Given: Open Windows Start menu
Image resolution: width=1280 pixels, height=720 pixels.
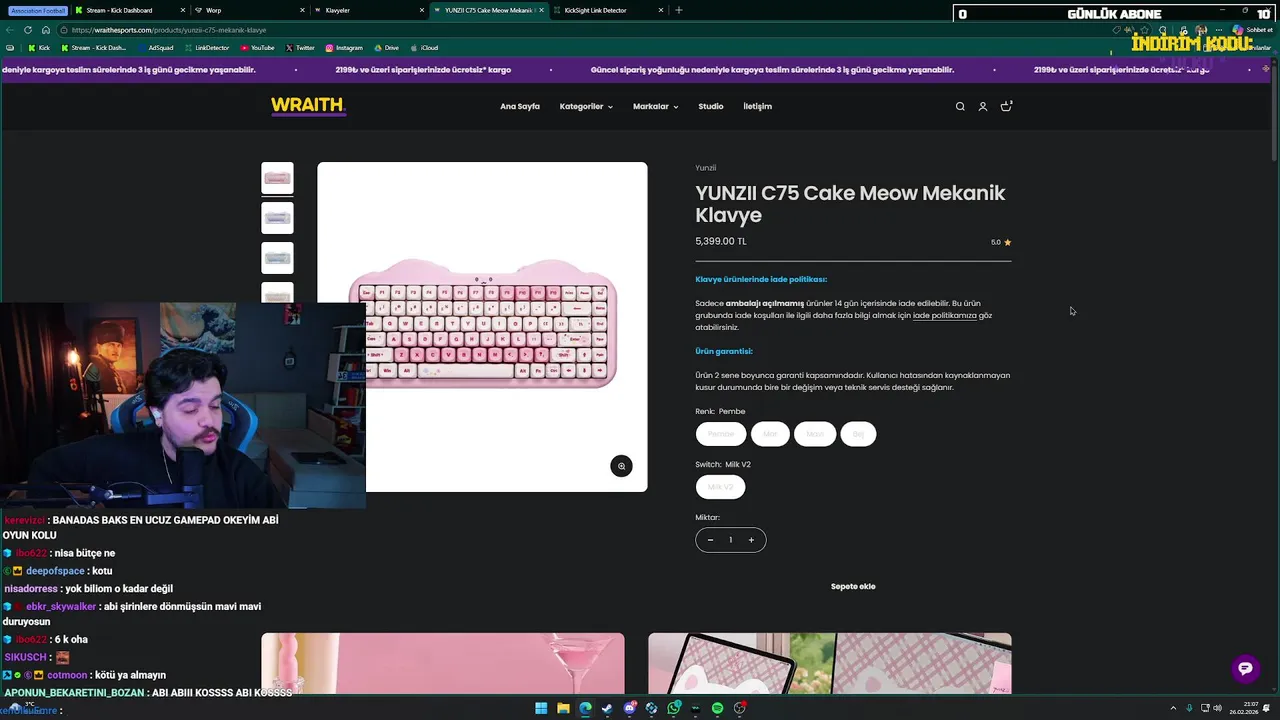Looking at the screenshot, I should click(x=541, y=708).
